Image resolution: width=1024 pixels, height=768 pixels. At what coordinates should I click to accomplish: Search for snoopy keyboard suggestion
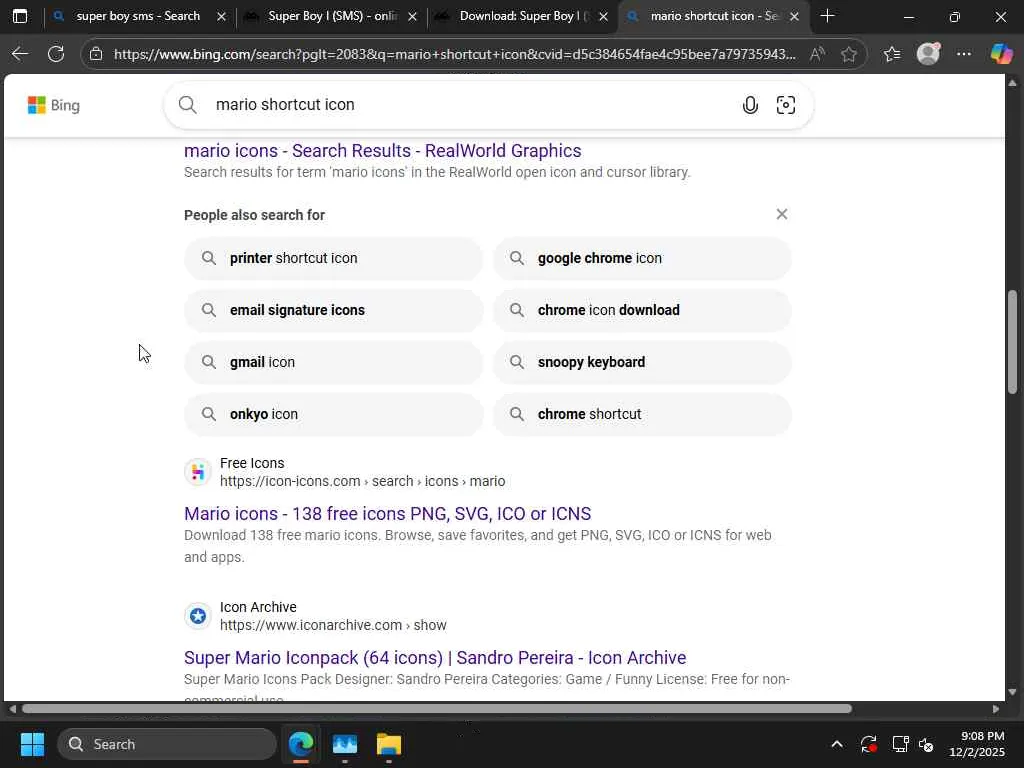pos(642,362)
